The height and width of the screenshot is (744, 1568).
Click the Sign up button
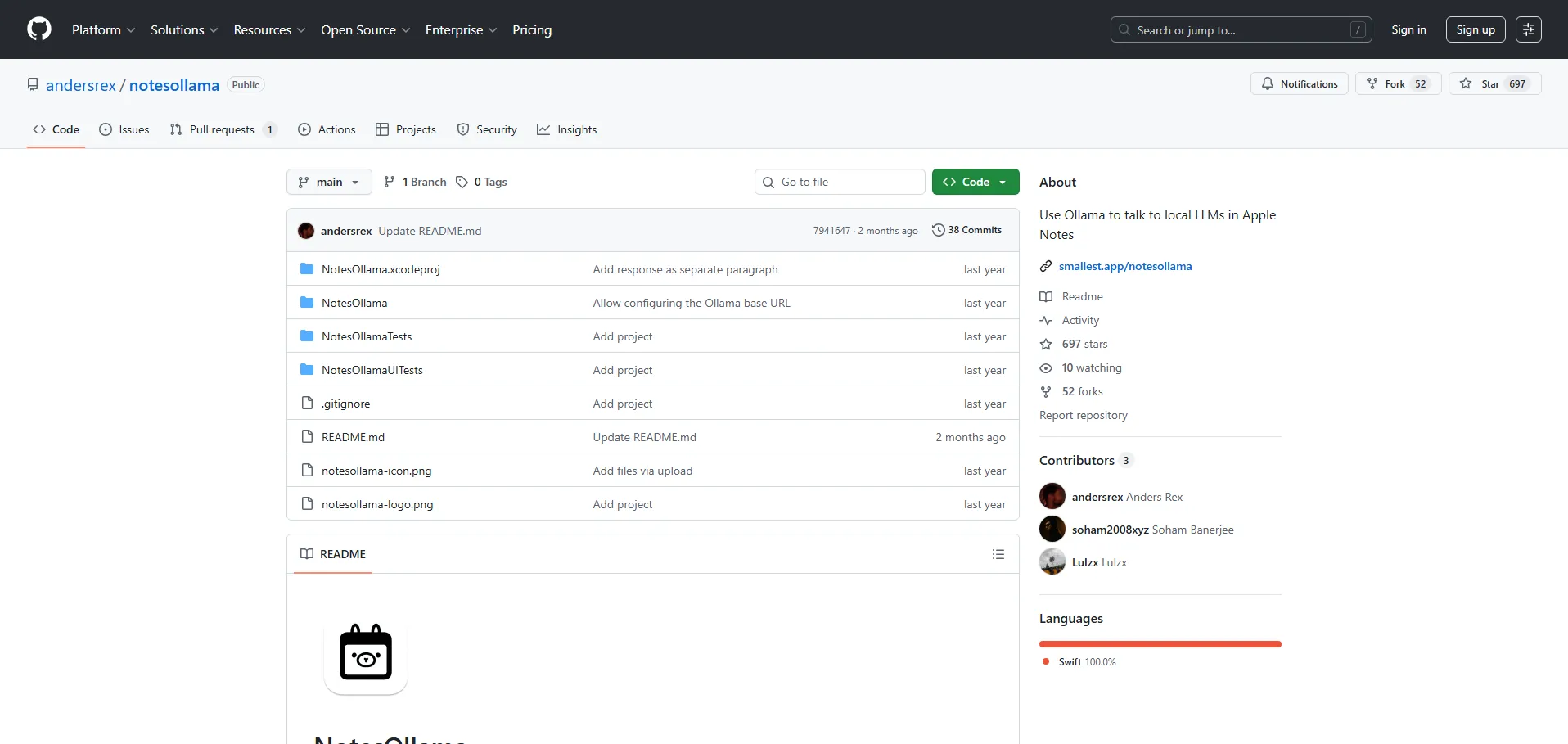(1475, 29)
